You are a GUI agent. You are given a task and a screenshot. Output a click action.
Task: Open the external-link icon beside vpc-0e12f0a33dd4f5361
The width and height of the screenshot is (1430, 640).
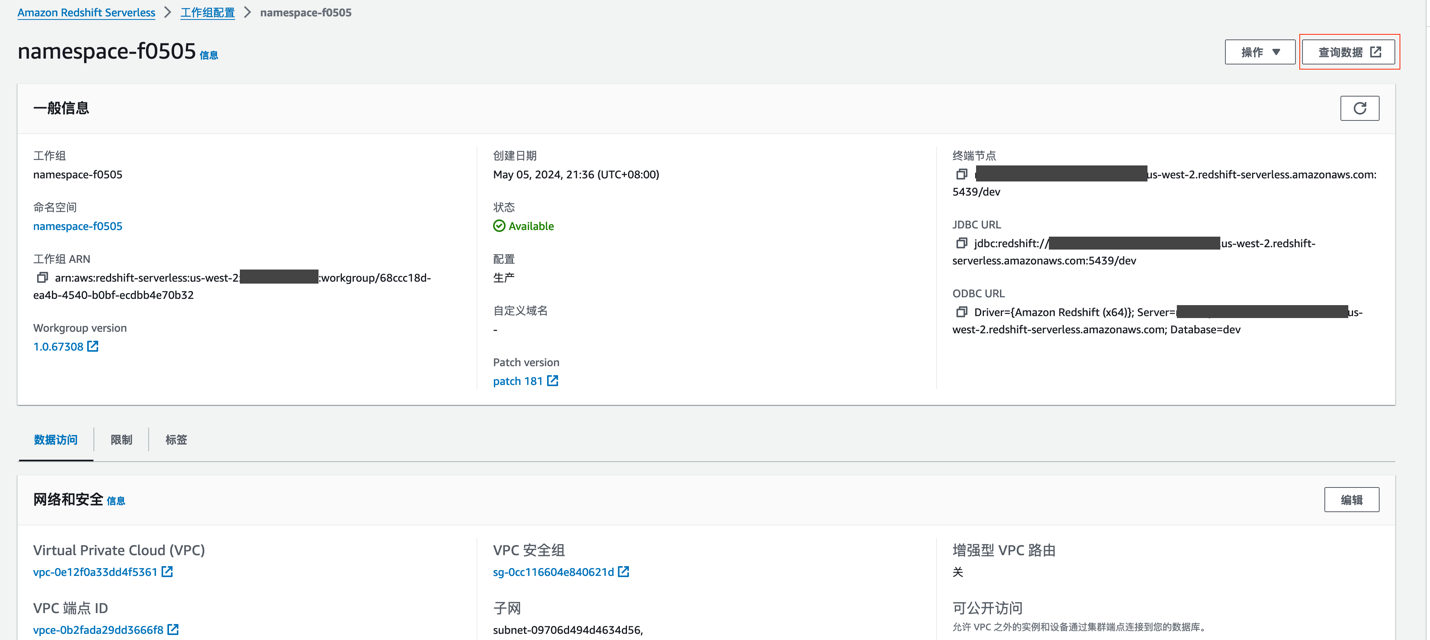point(167,572)
